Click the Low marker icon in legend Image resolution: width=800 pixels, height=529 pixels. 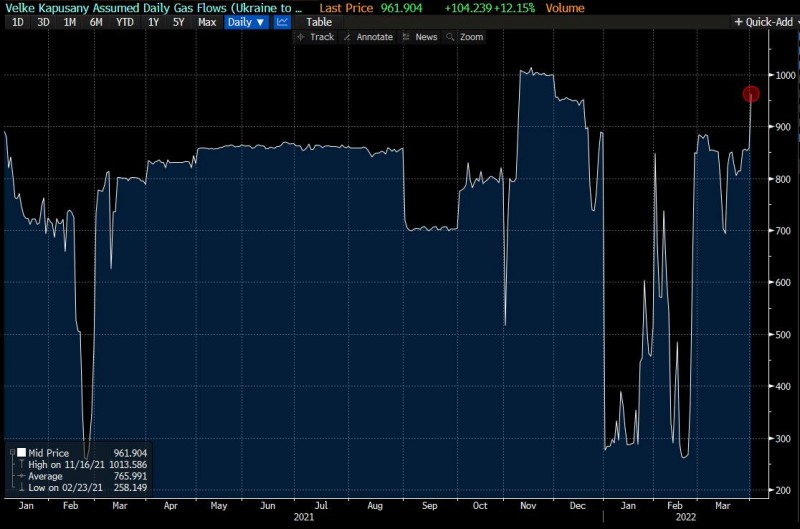click(21, 487)
